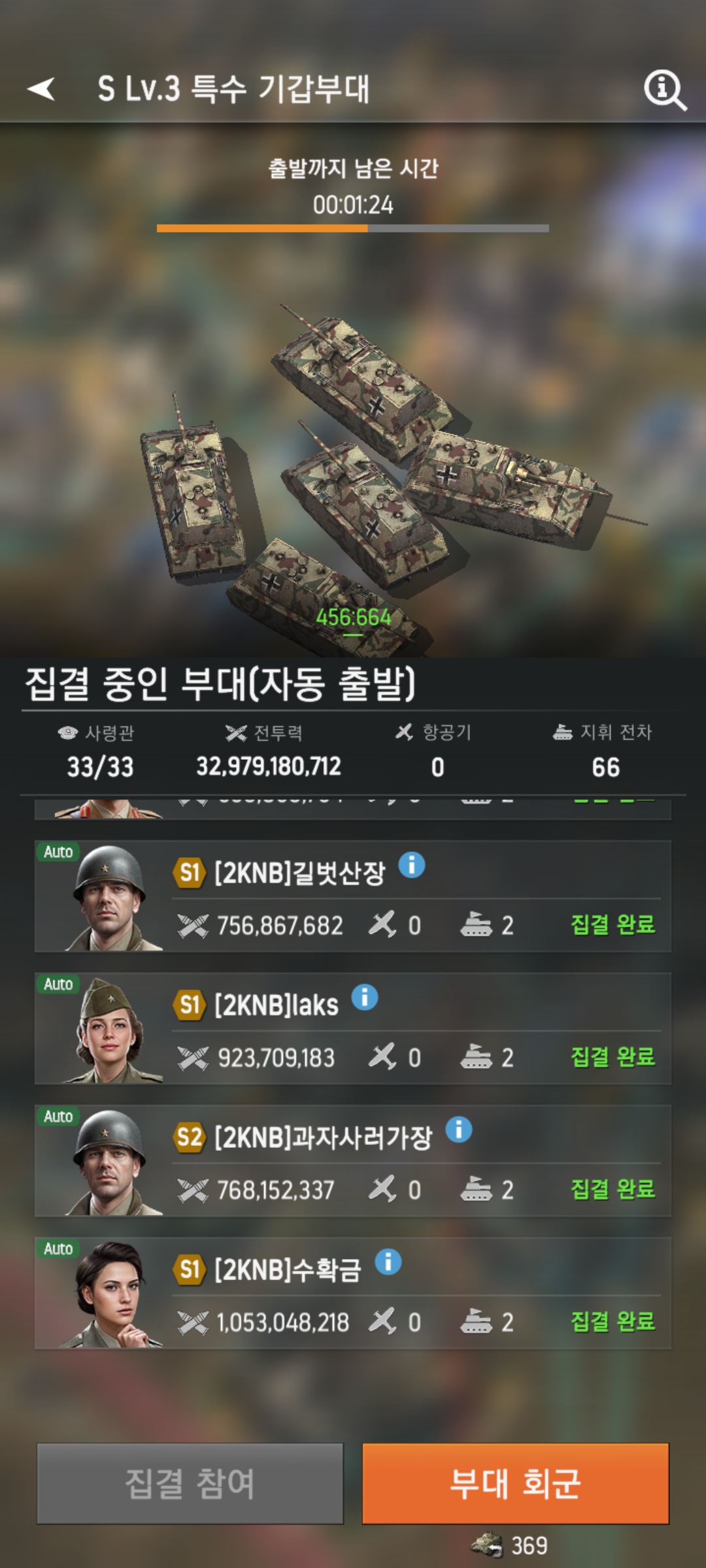Tap the green 456:664 coordinates link

click(x=353, y=617)
